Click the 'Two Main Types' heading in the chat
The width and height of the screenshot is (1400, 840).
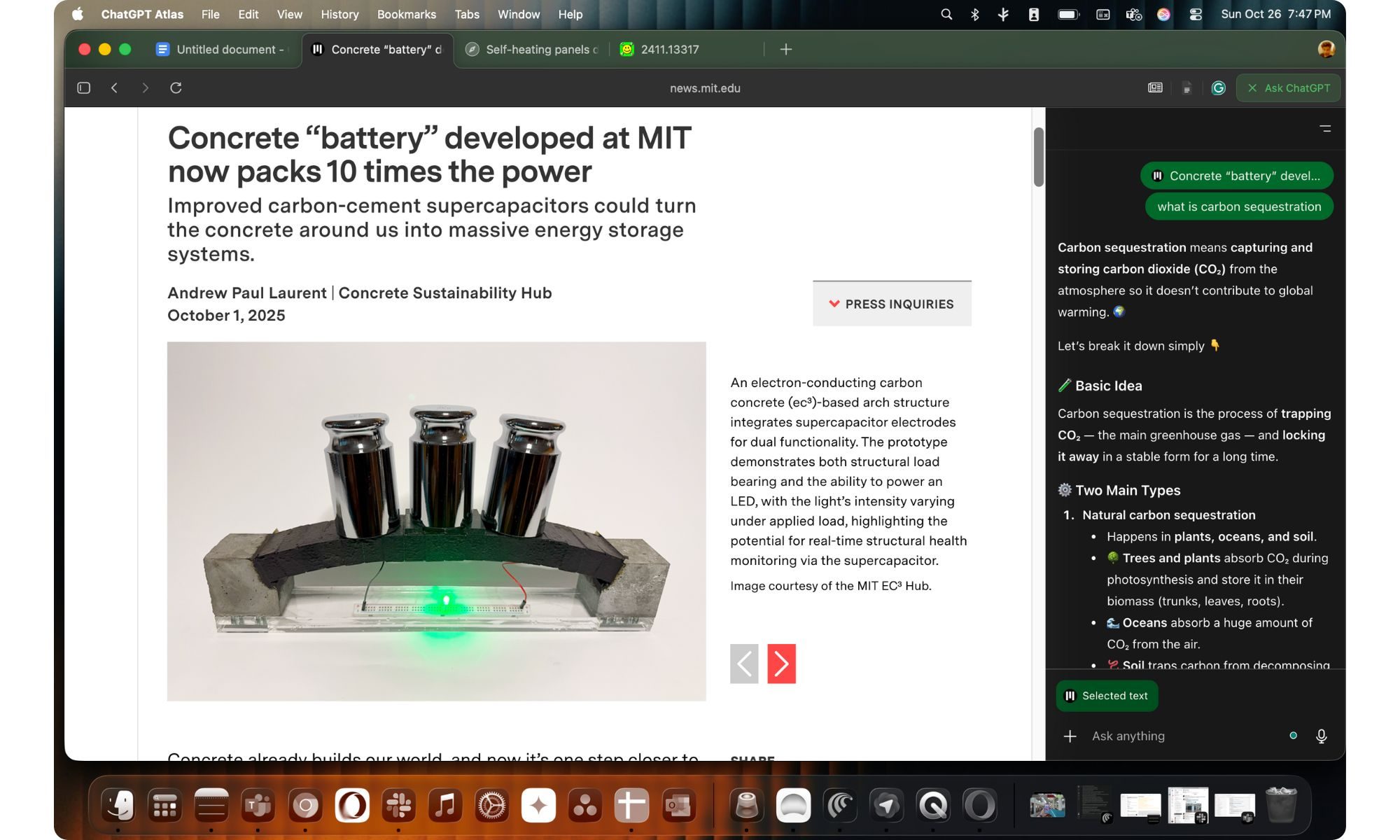tap(1128, 490)
